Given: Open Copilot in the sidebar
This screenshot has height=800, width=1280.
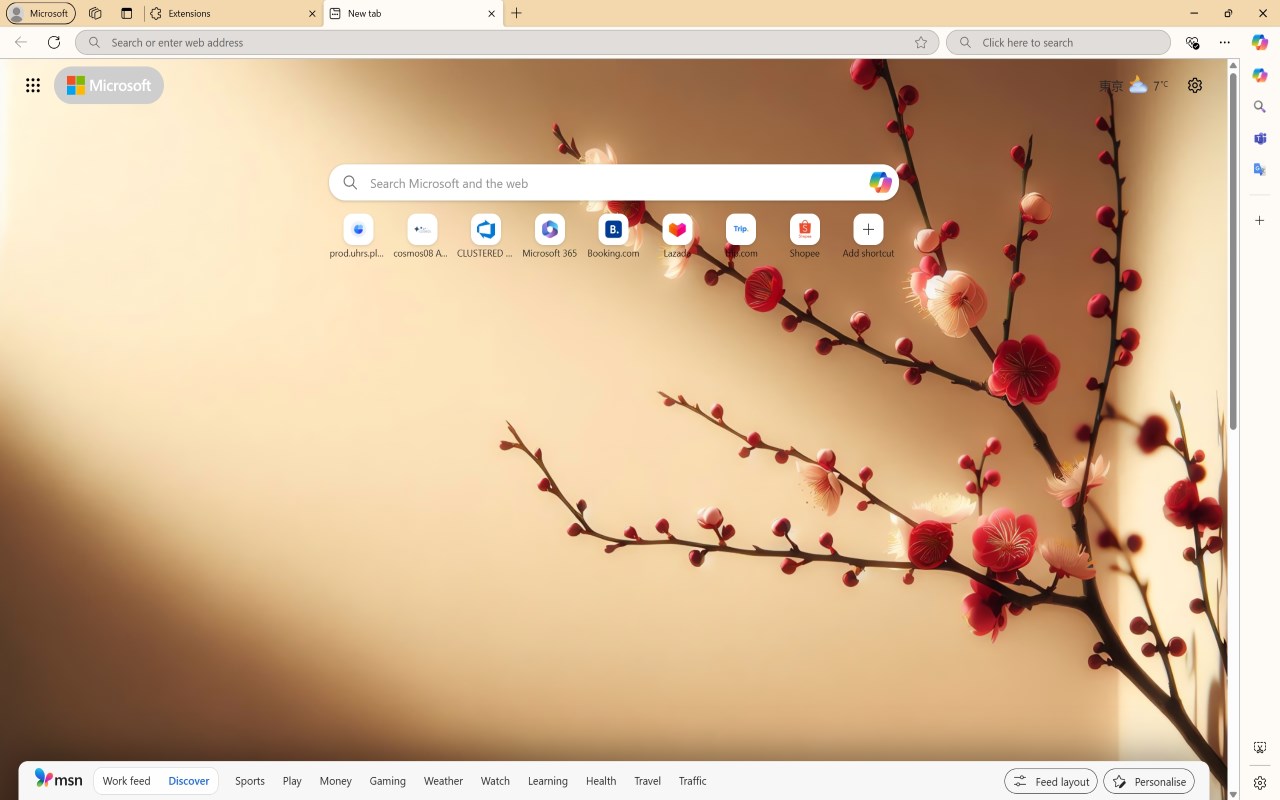Looking at the screenshot, I should (x=1260, y=76).
